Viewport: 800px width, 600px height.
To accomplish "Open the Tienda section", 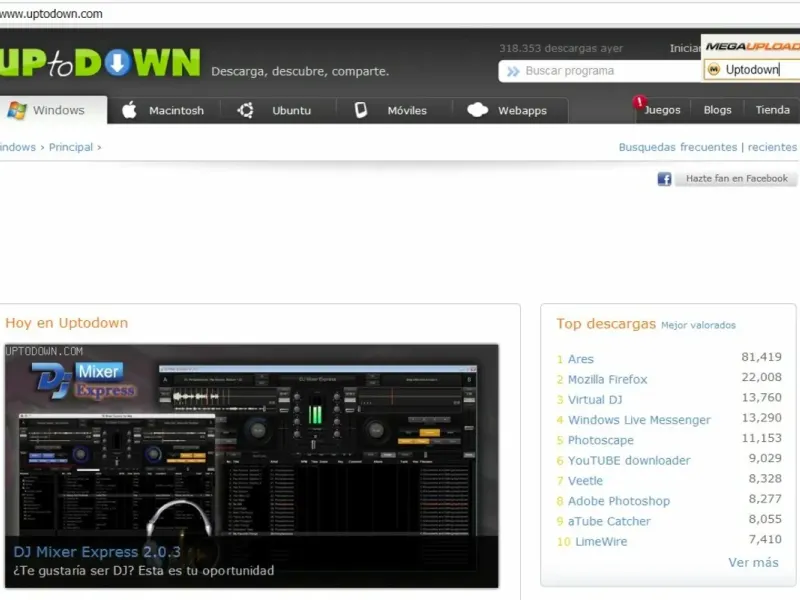I will [772, 110].
